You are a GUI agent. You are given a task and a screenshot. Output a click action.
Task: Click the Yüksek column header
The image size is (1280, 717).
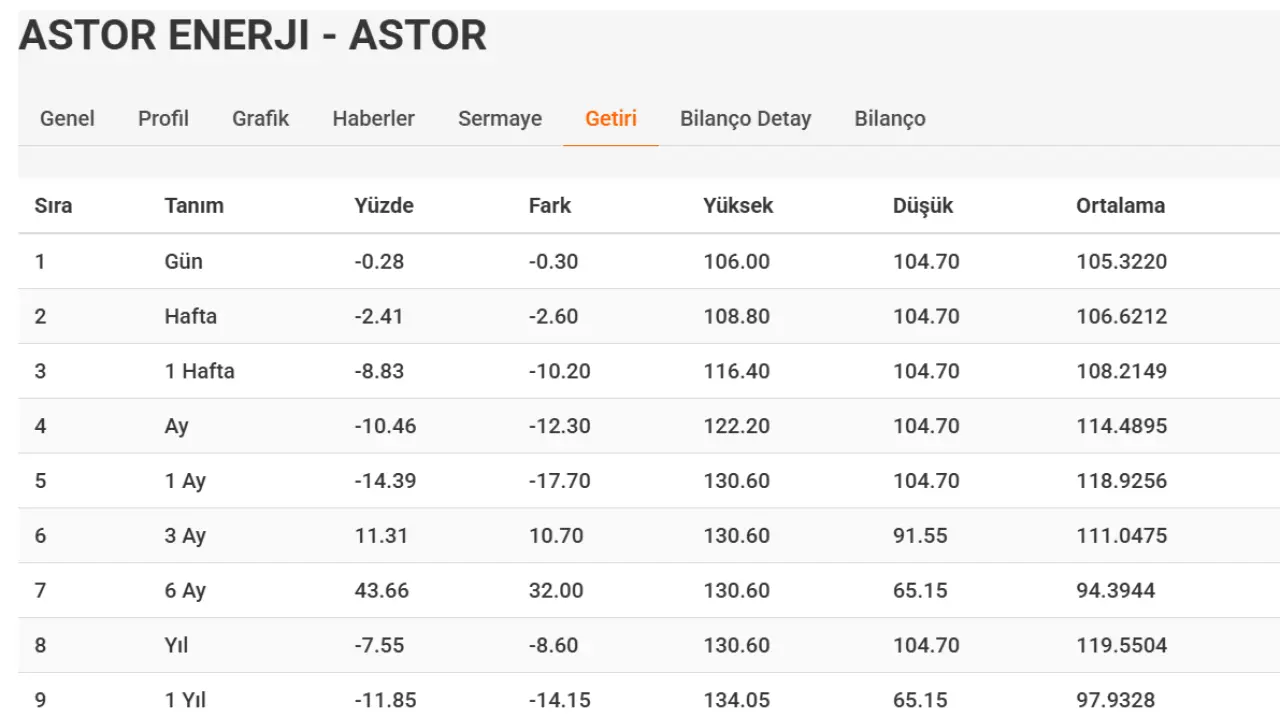point(738,206)
